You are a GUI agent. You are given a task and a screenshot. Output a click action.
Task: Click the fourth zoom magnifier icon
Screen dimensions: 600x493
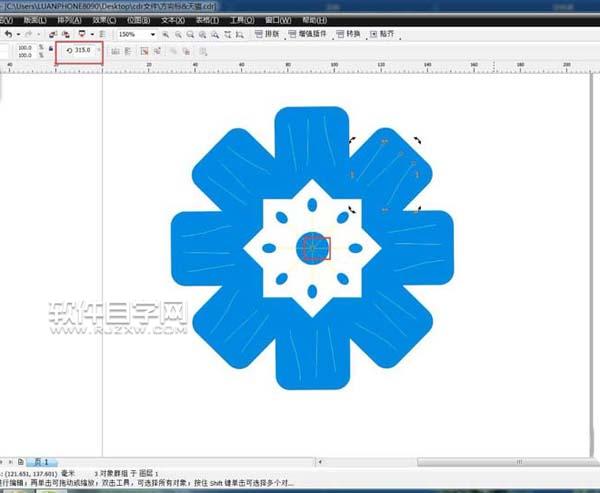[202, 35]
